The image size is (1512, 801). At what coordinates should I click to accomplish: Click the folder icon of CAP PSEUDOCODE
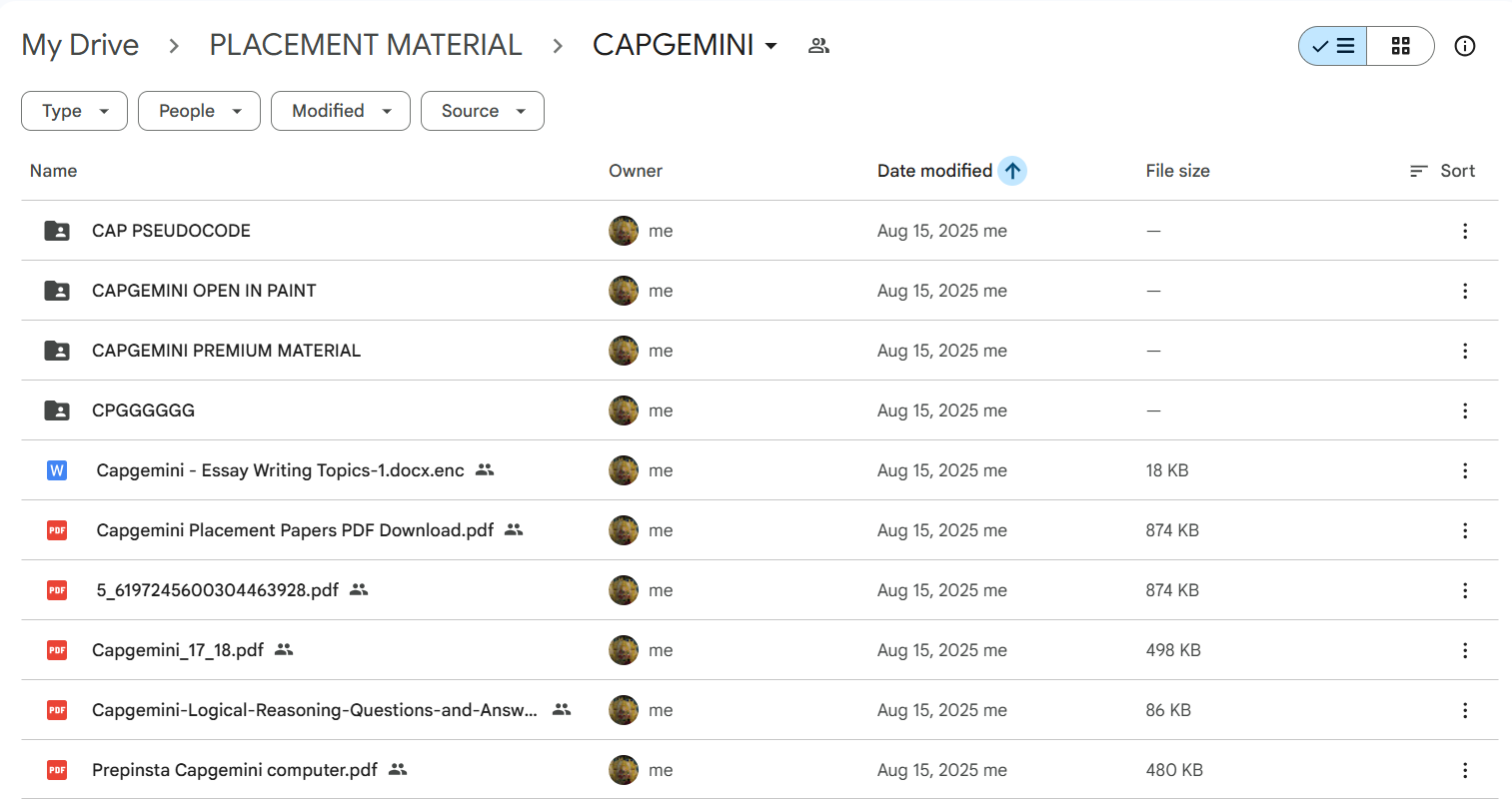tap(57, 231)
